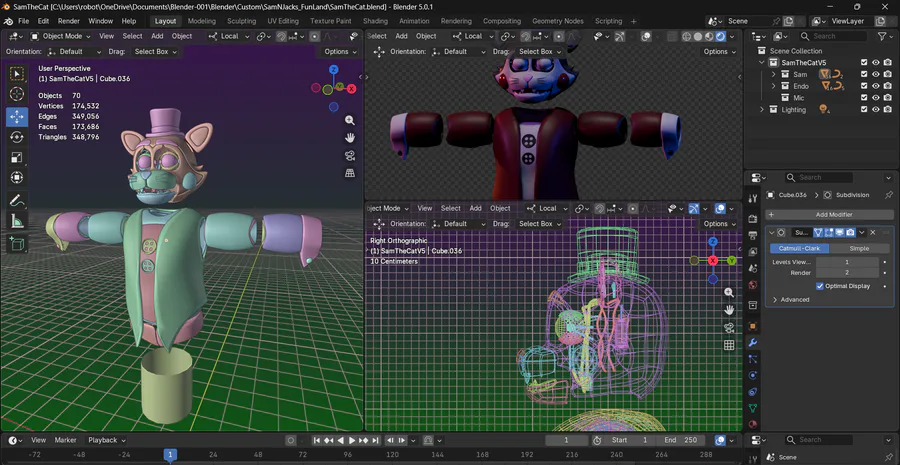Uncheck the Mic collection checkbox
Image resolution: width=900 pixels, height=465 pixels.
[864, 98]
